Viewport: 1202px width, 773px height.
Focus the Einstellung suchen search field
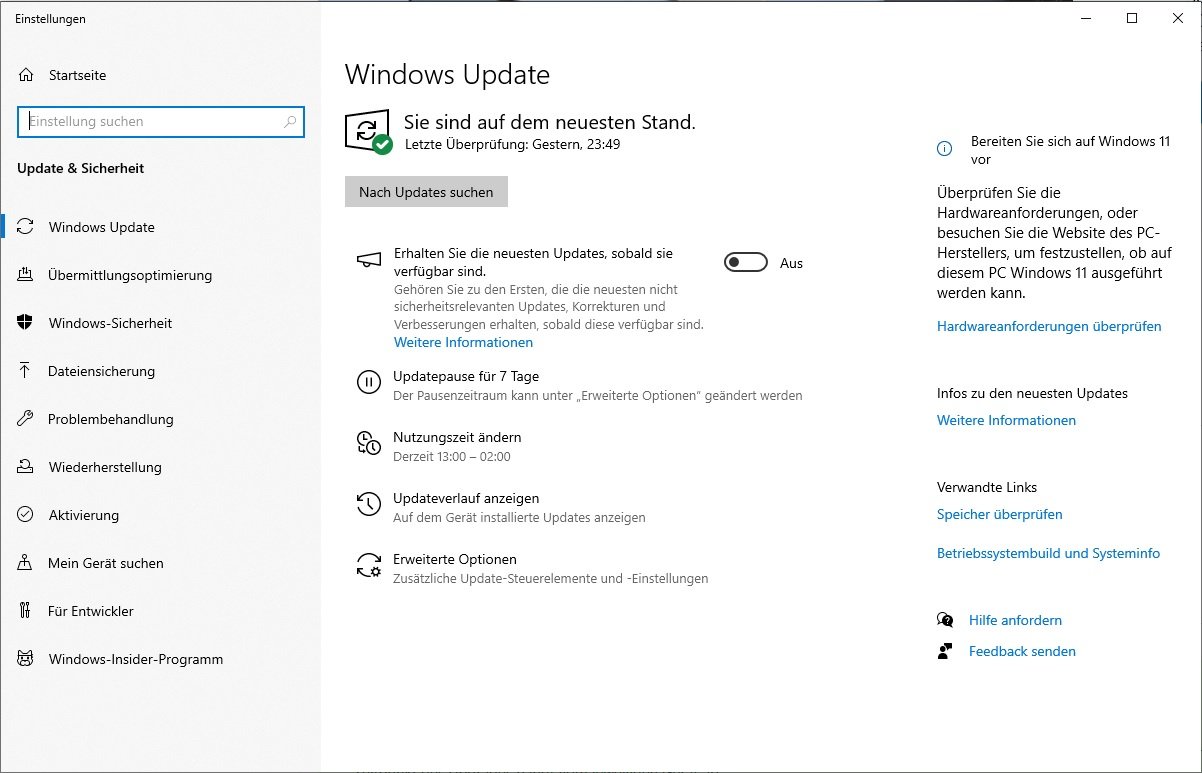[x=161, y=122]
